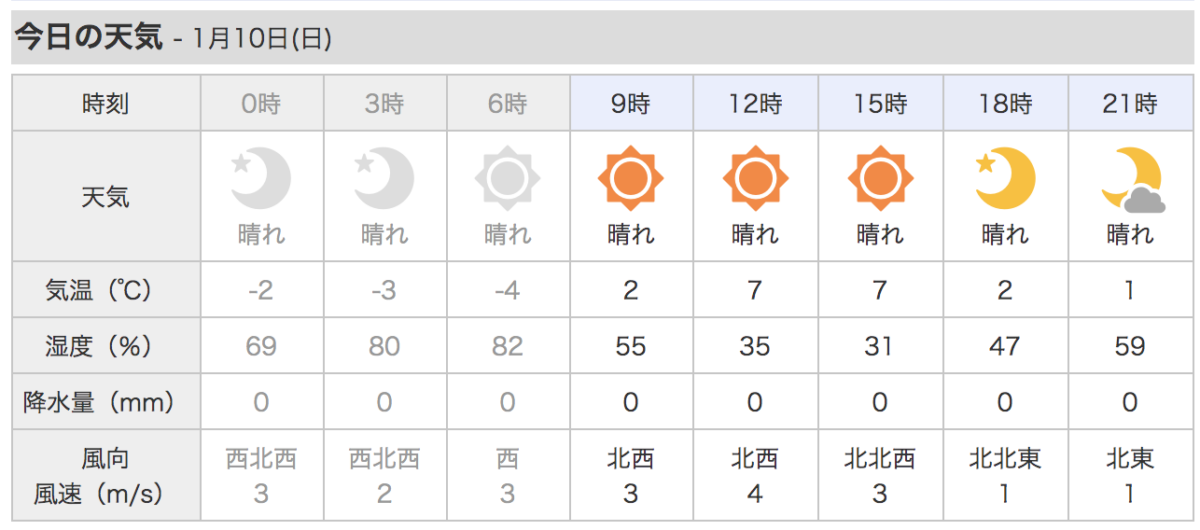
Task: Click the orange sun icon at 15時
Action: pos(880,179)
